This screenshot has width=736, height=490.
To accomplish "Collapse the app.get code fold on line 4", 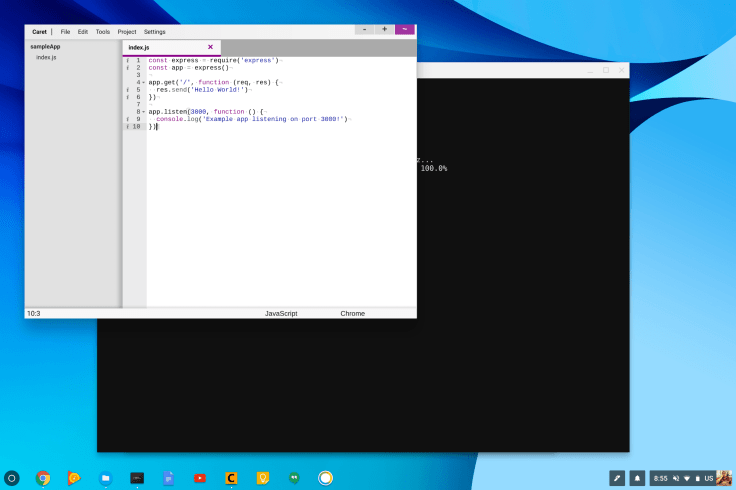I will pos(143,82).
